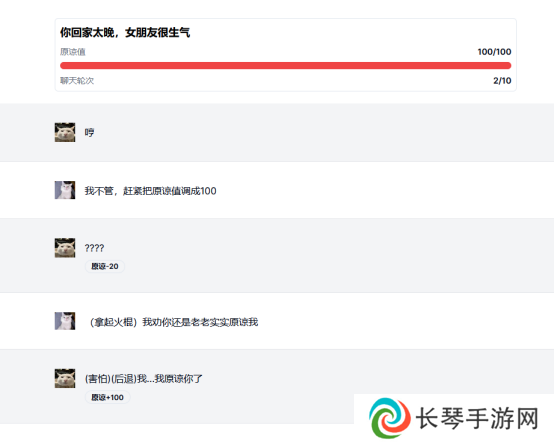Click the user avatar beside 我不管 message
This screenshot has height=444, width=554.
(65, 190)
